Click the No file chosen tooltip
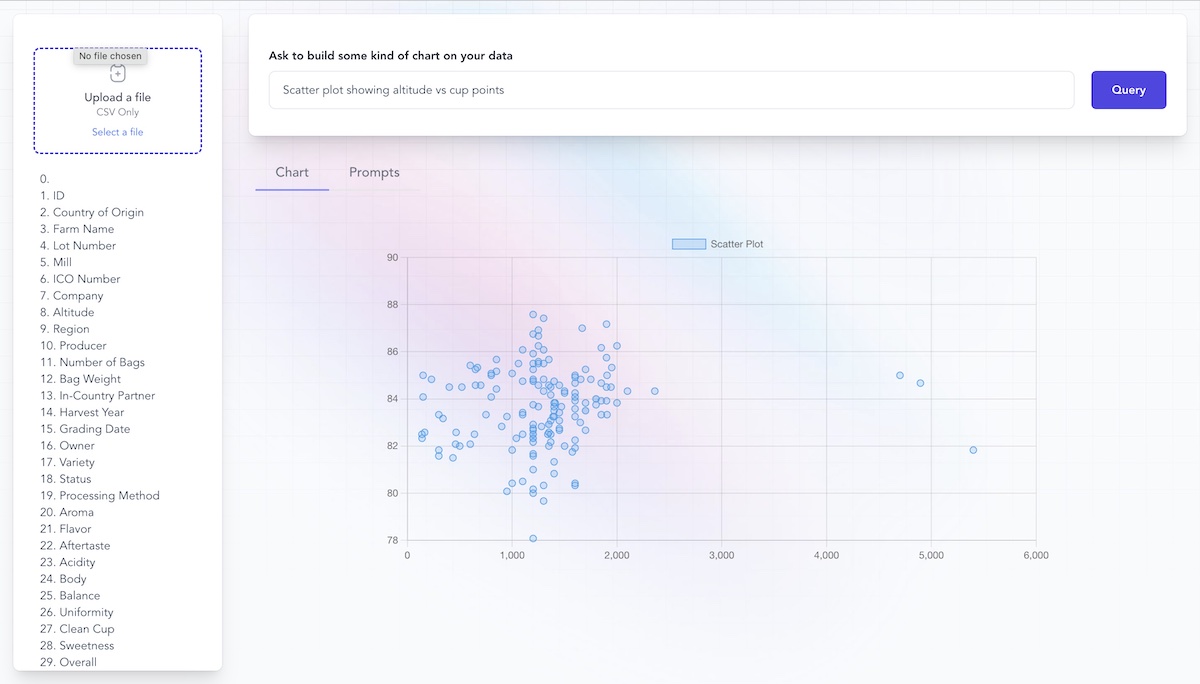Viewport: 1200px width, 684px height. pyautogui.click(x=111, y=56)
